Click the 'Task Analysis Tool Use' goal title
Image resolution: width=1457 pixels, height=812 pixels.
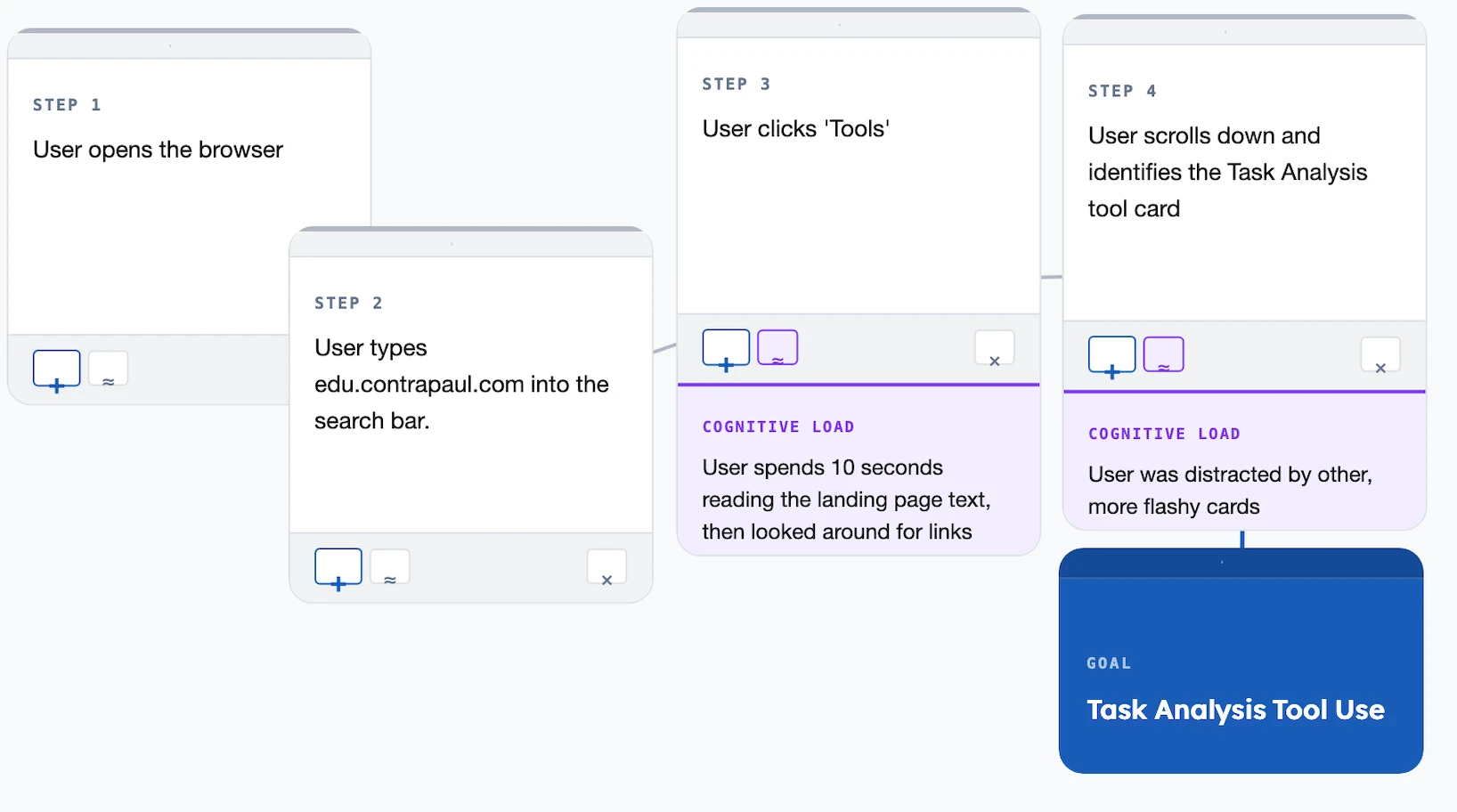tap(1235, 710)
